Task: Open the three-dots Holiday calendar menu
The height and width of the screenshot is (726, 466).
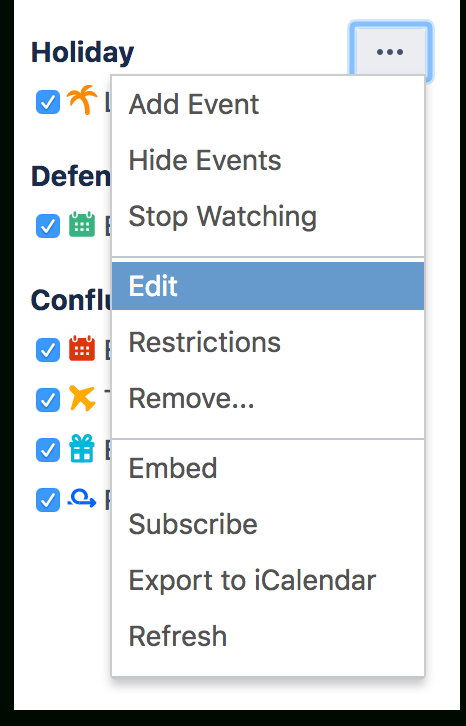Action: click(390, 51)
